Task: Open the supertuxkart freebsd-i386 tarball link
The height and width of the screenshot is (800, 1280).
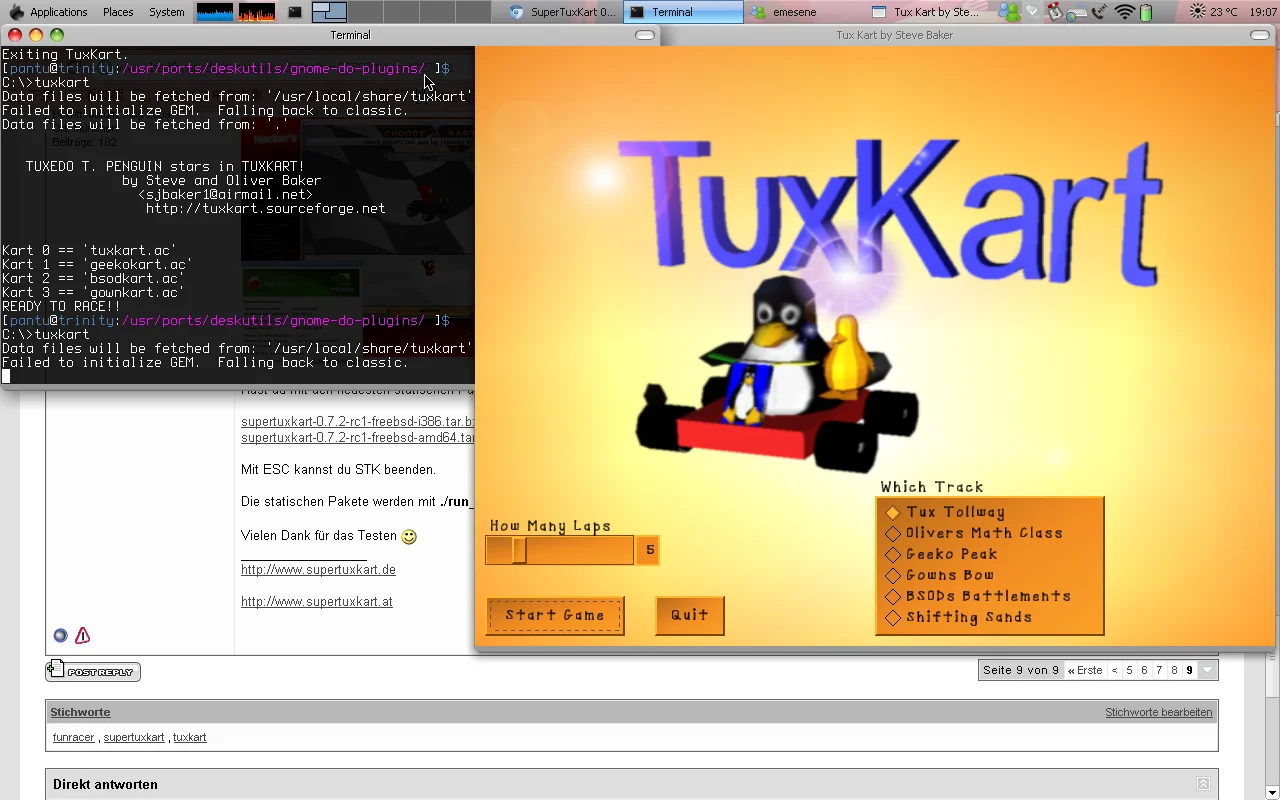Action: [357, 422]
